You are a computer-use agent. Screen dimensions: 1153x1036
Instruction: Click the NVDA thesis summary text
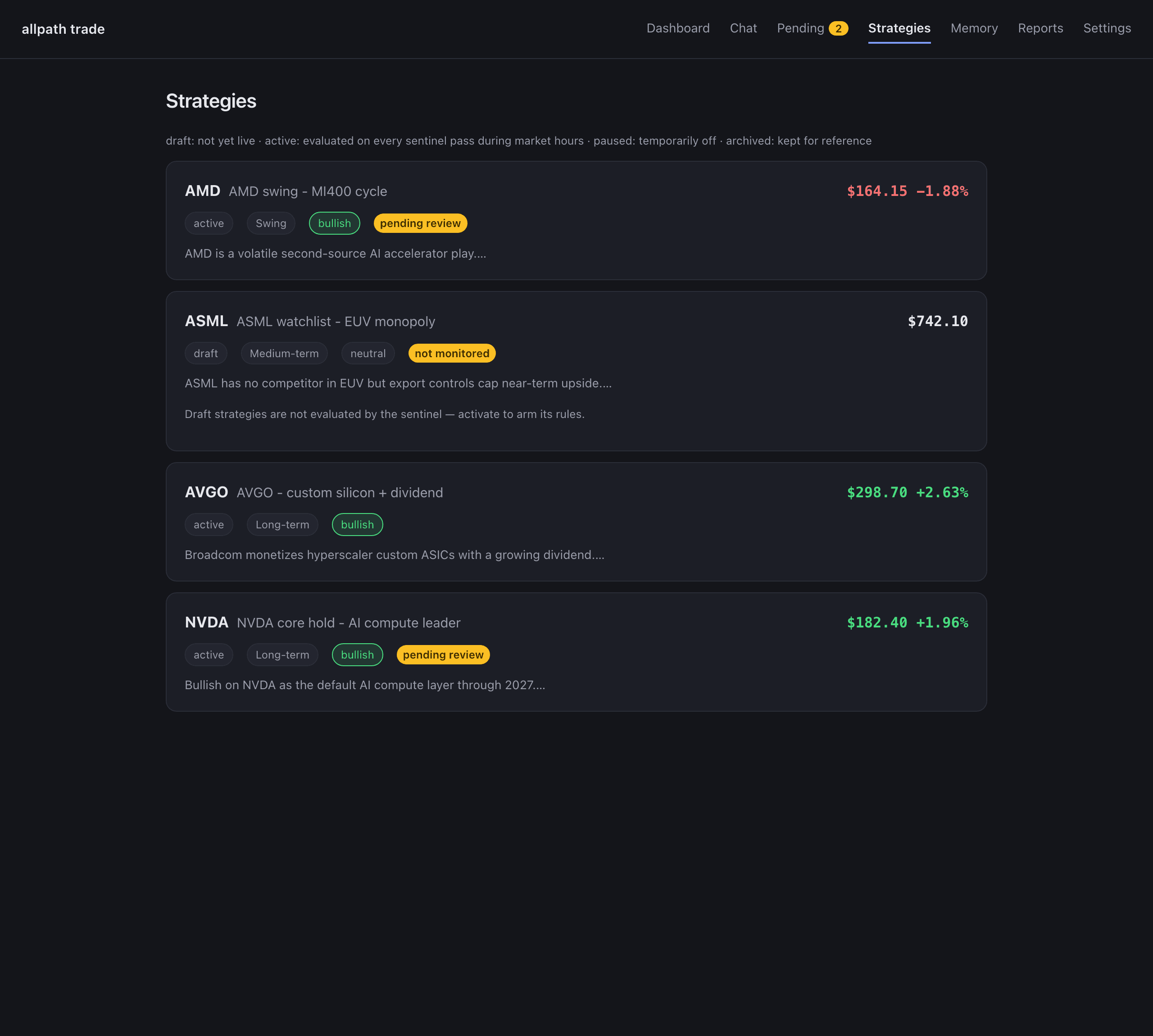[365, 686]
